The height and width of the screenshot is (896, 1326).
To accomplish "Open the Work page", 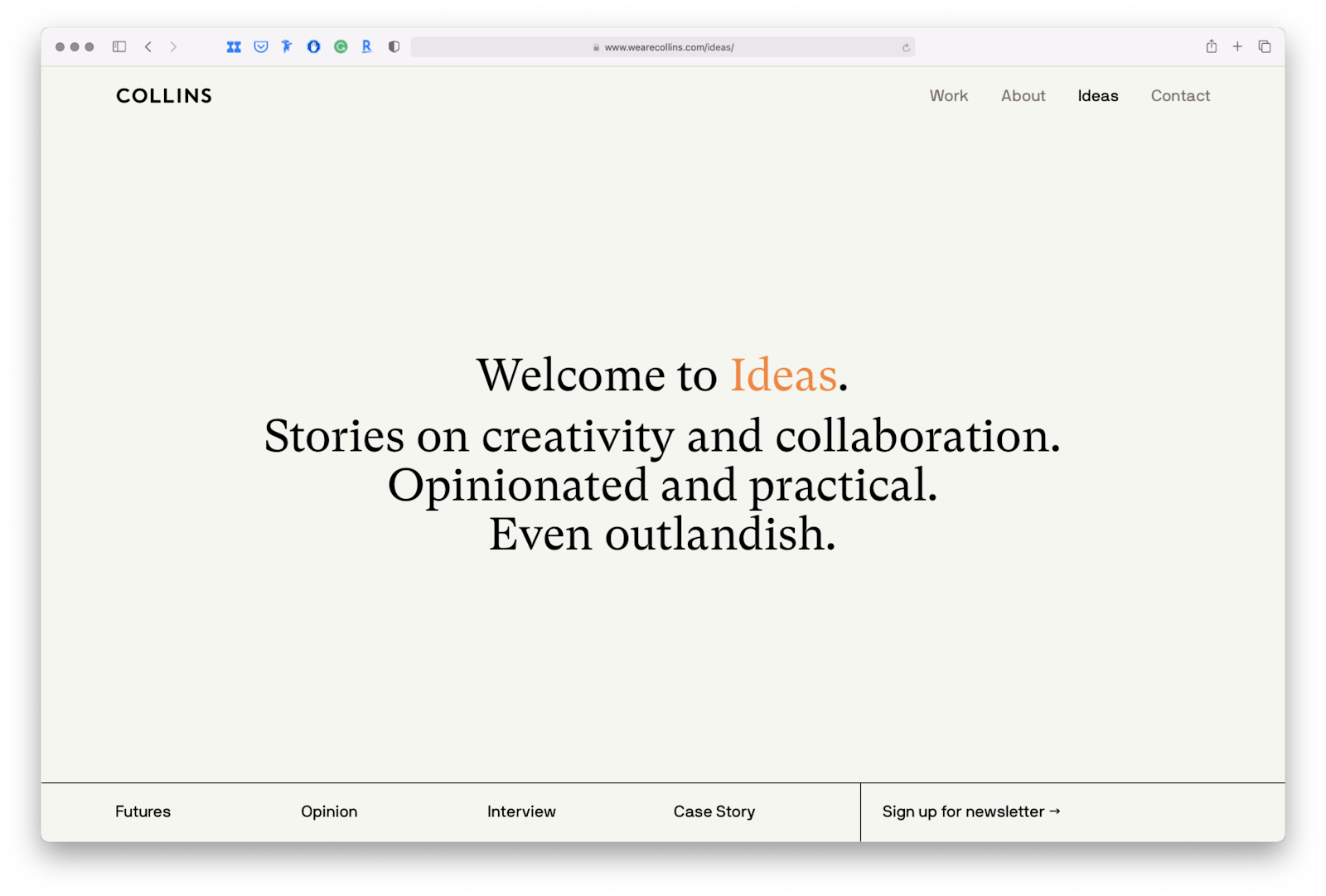I will [949, 96].
